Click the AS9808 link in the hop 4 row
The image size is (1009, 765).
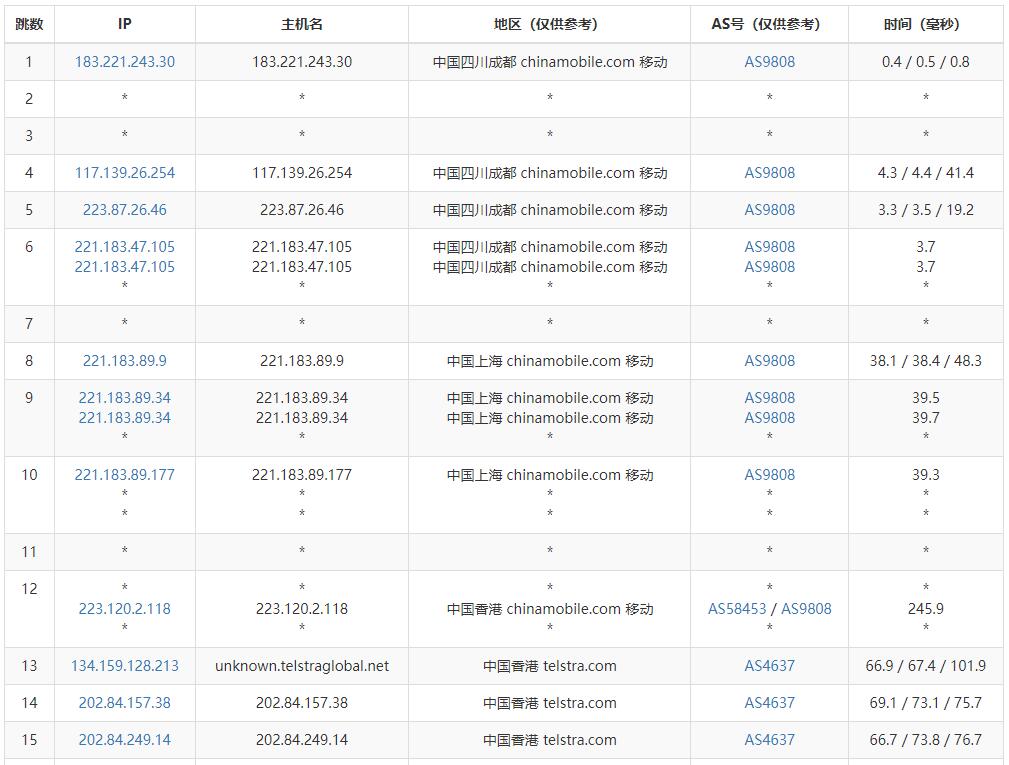[x=770, y=172]
